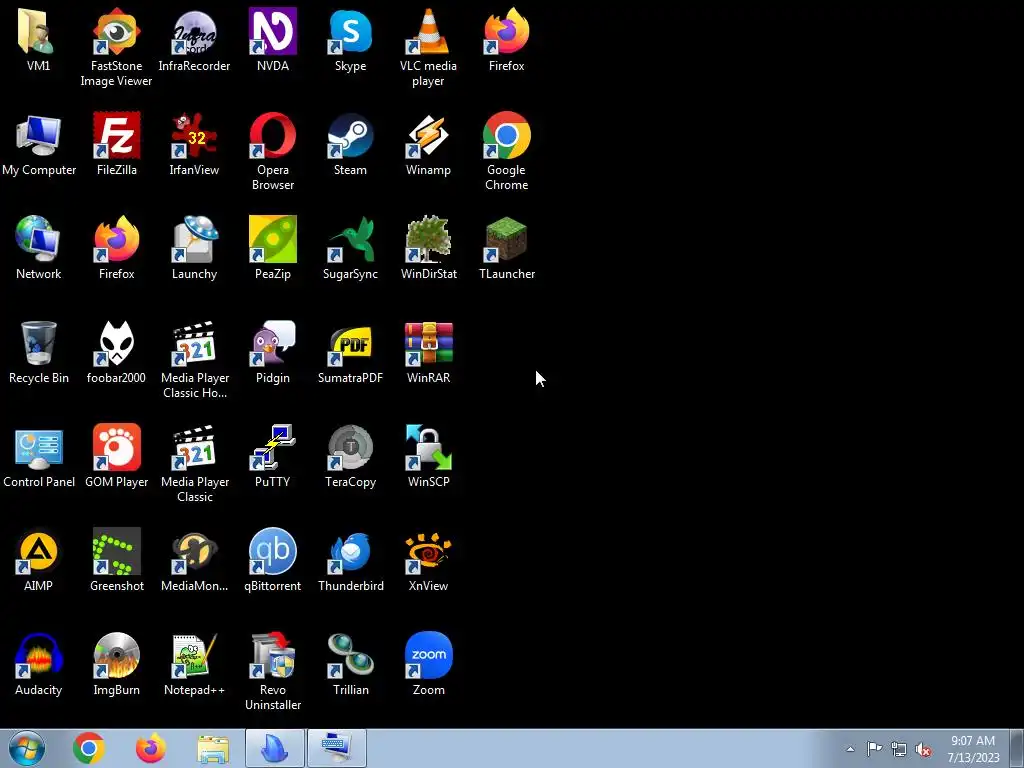
Task: Select the Control Panel icon
Action: coord(39,447)
